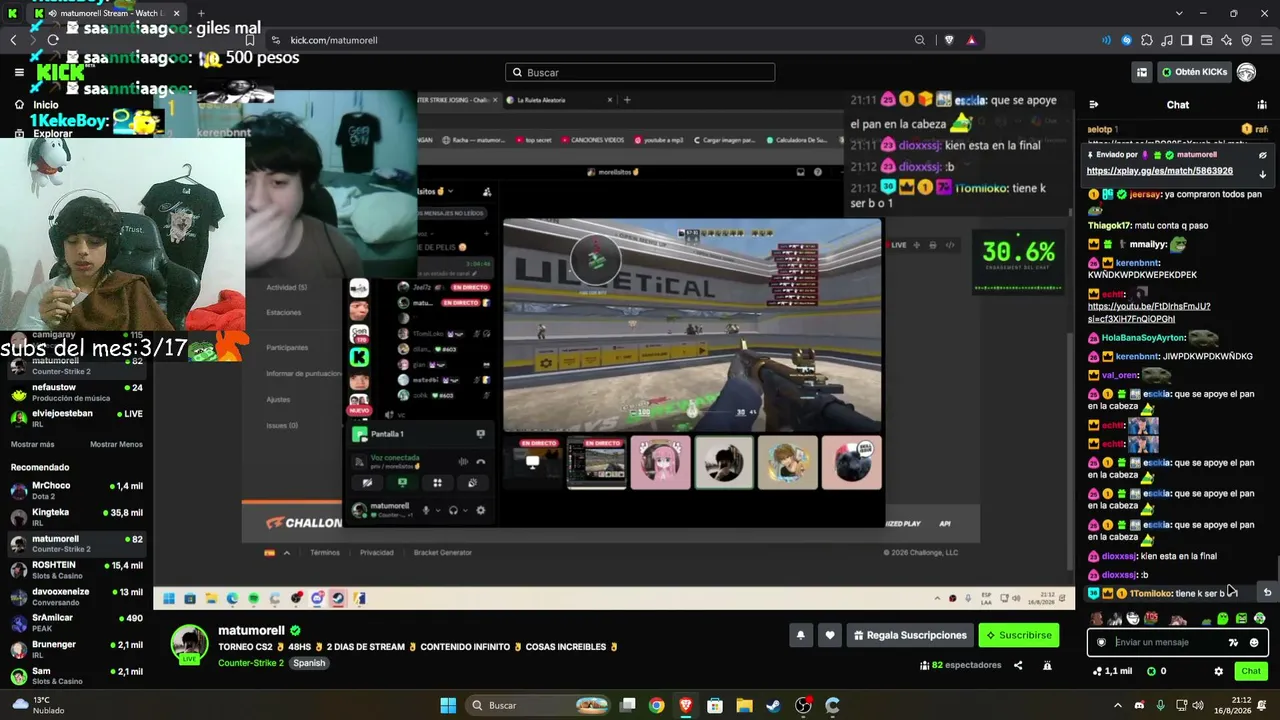The width and height of the screenshot is (1280, 720).
Task: Open the browser tab search dropdown arrow
Action: click(1179, 13)
